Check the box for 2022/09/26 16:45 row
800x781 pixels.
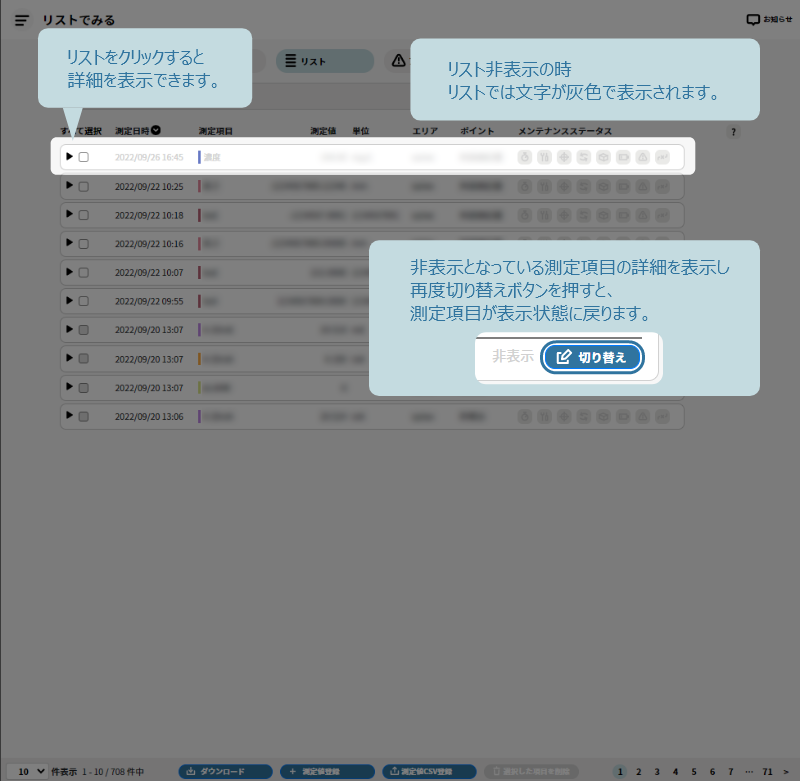84,157
